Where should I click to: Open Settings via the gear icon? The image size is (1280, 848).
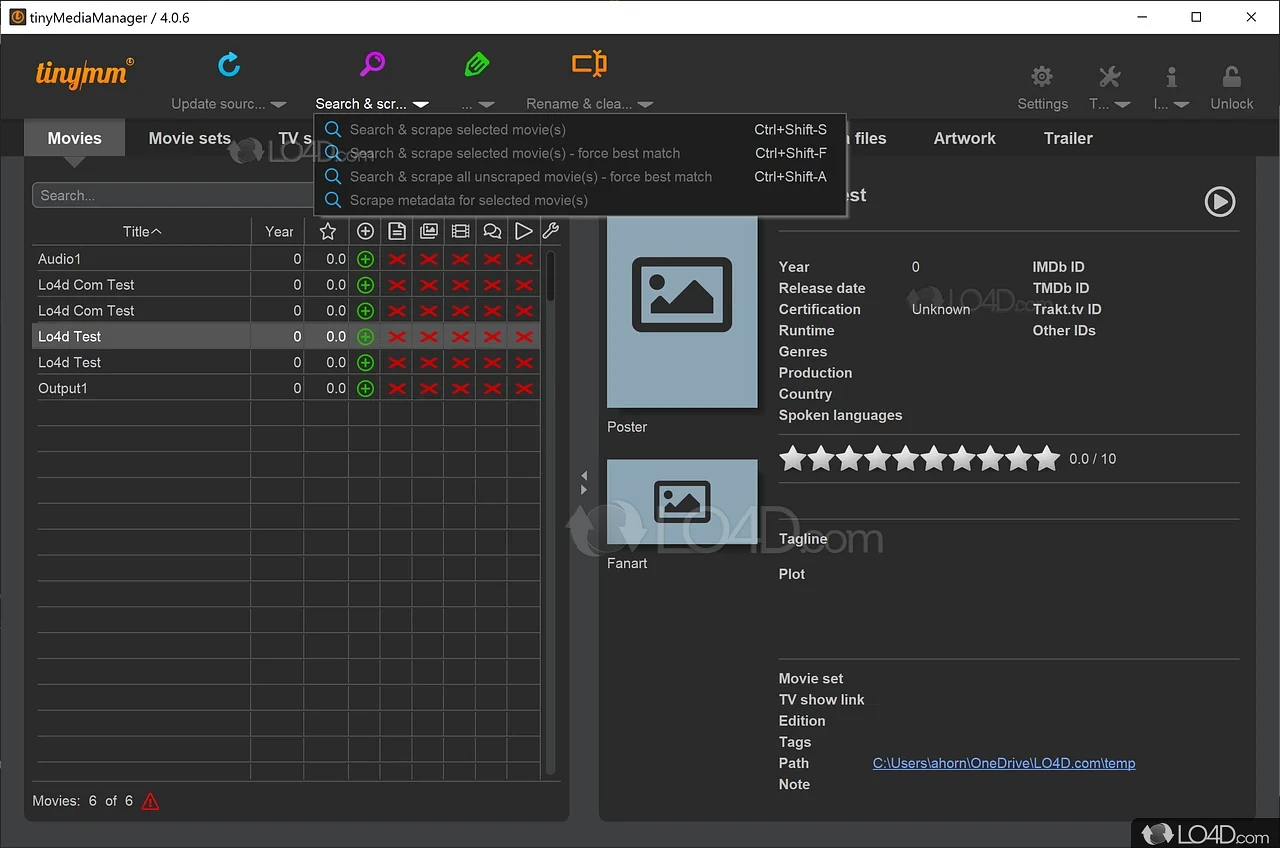tap(1042, 77)
